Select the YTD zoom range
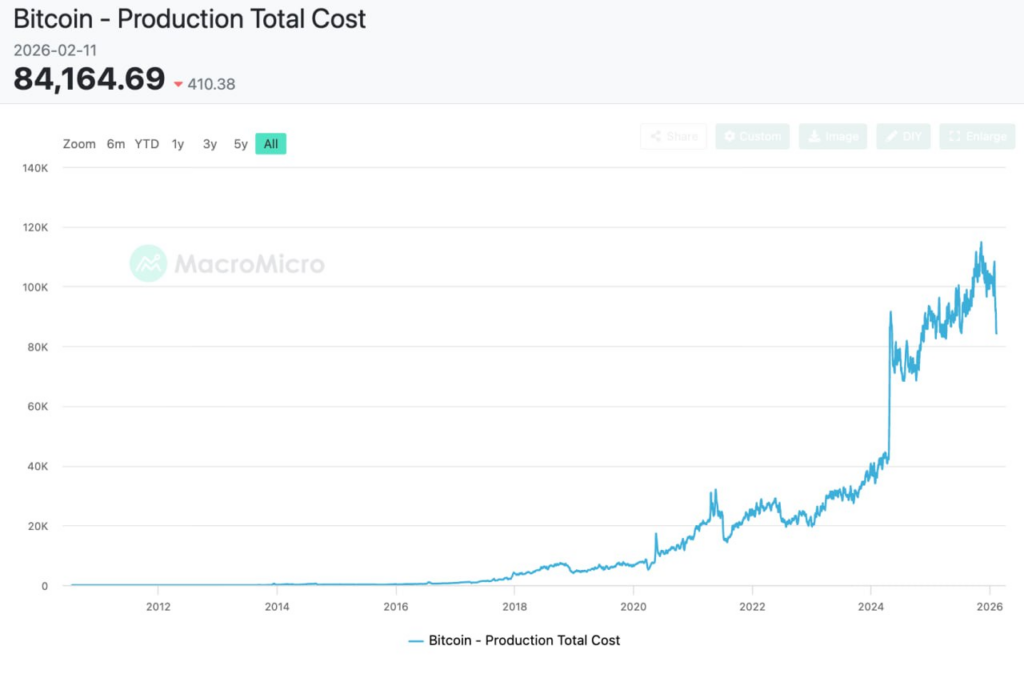Image resolution: width=1024 pixels, height=674 pixels. pos(147,144)
